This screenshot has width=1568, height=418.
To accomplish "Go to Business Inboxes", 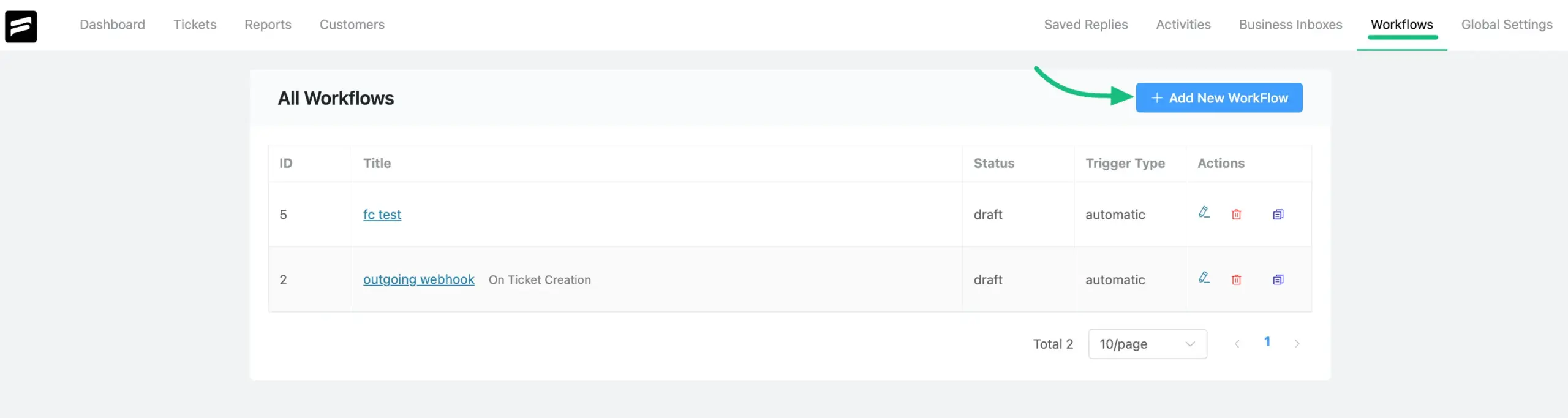I will coord(1290,25).
